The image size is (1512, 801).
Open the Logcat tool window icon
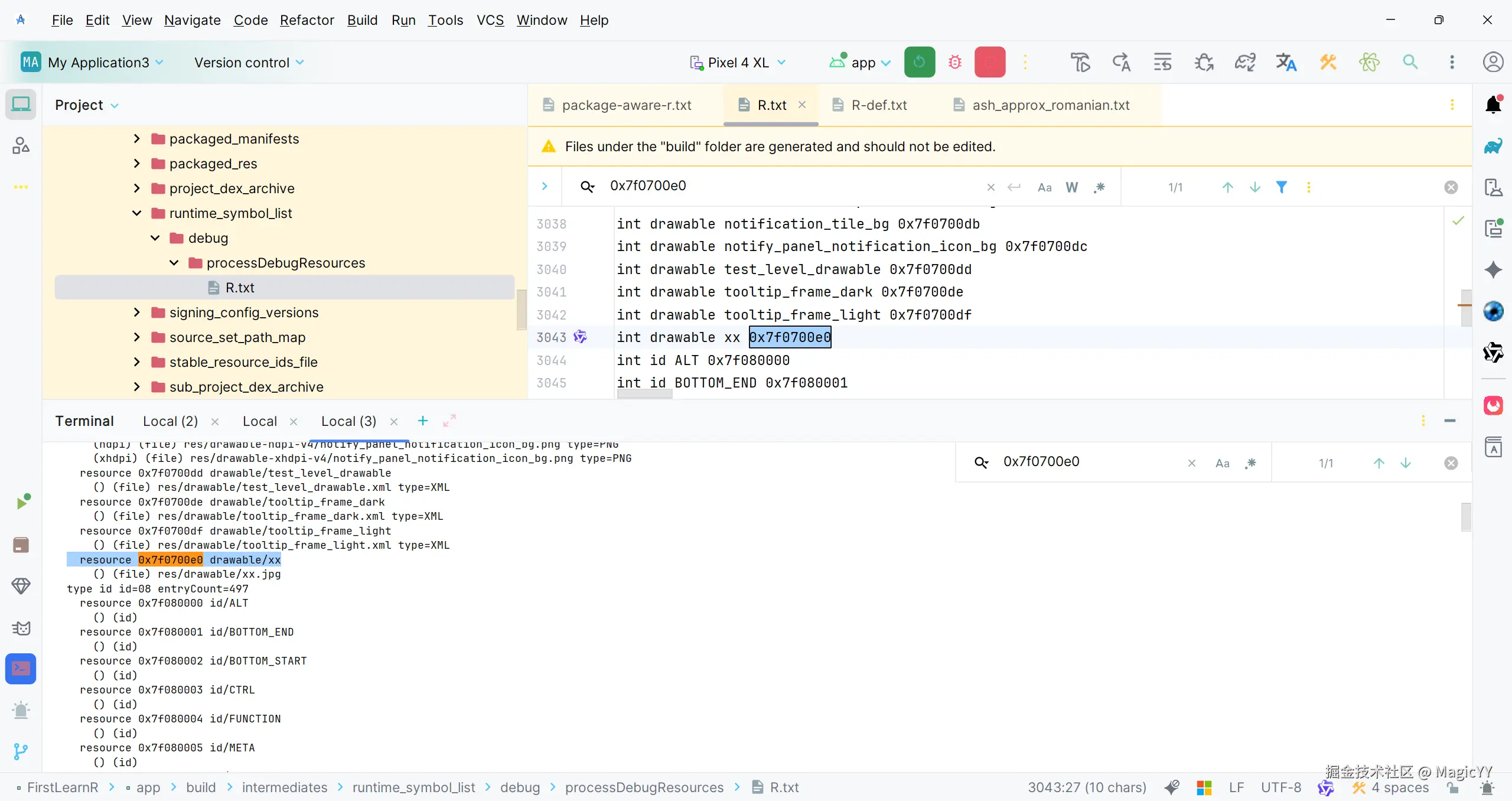(x=21, y=628)
